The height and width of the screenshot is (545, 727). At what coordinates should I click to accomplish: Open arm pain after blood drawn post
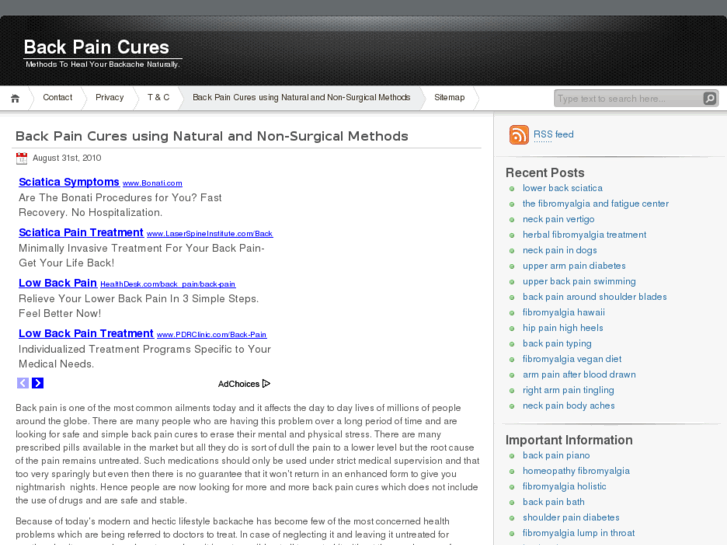(579, 375)
